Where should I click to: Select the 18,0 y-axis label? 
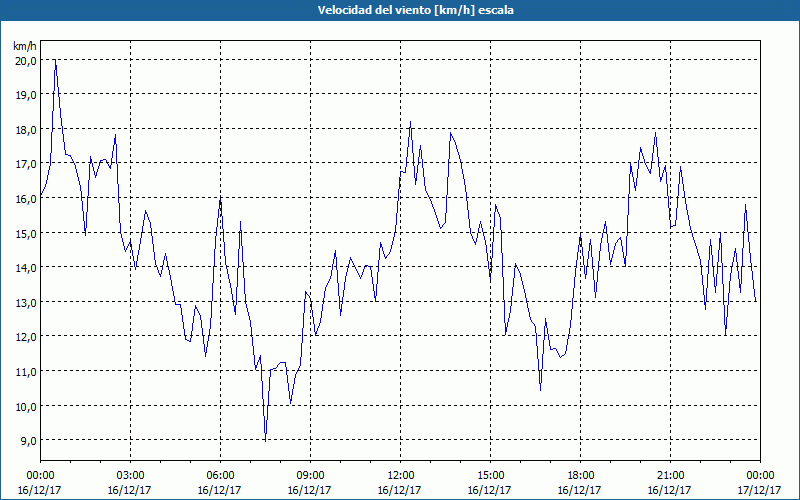26,130
